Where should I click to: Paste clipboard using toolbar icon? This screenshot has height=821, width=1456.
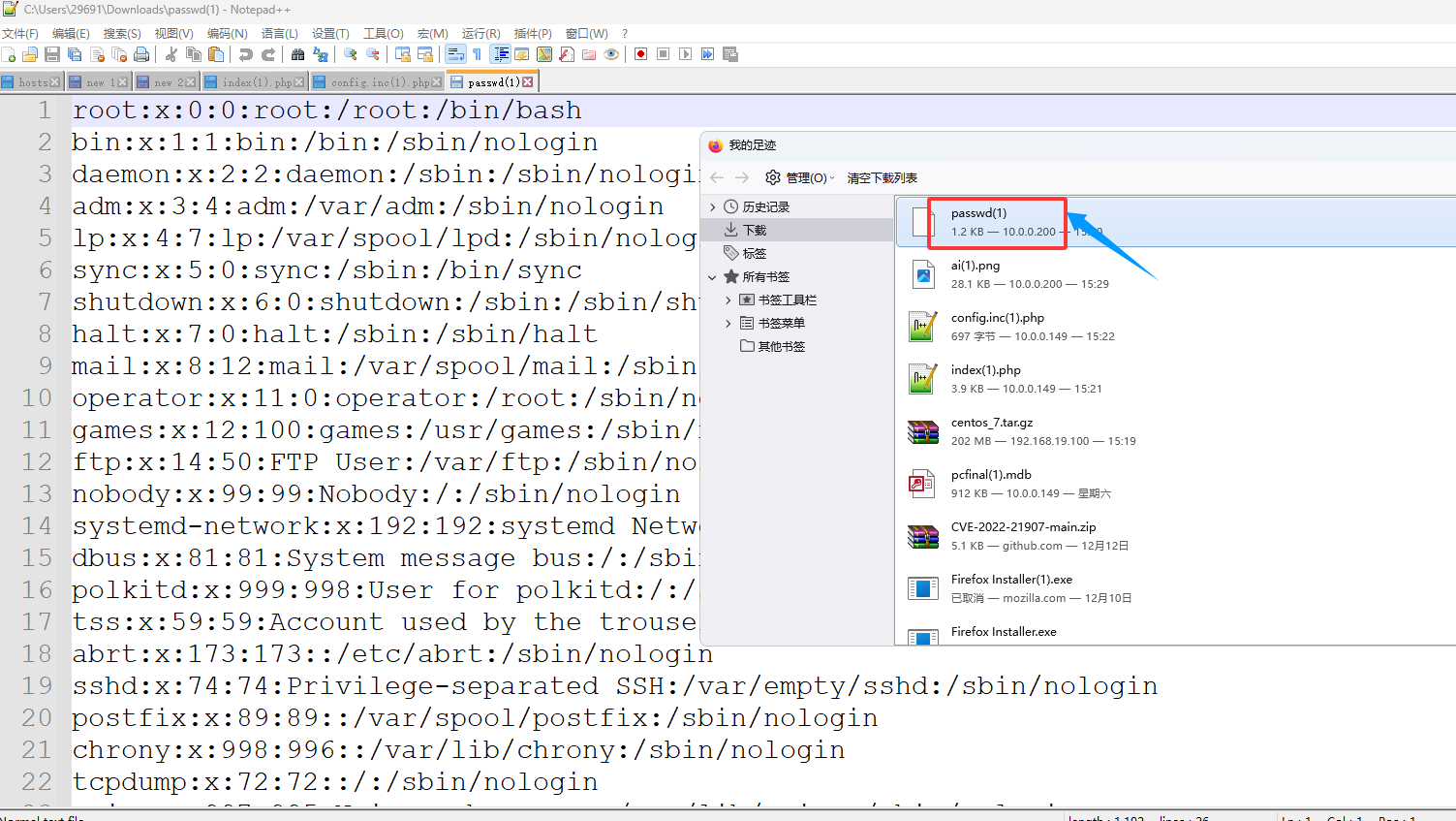216,54
